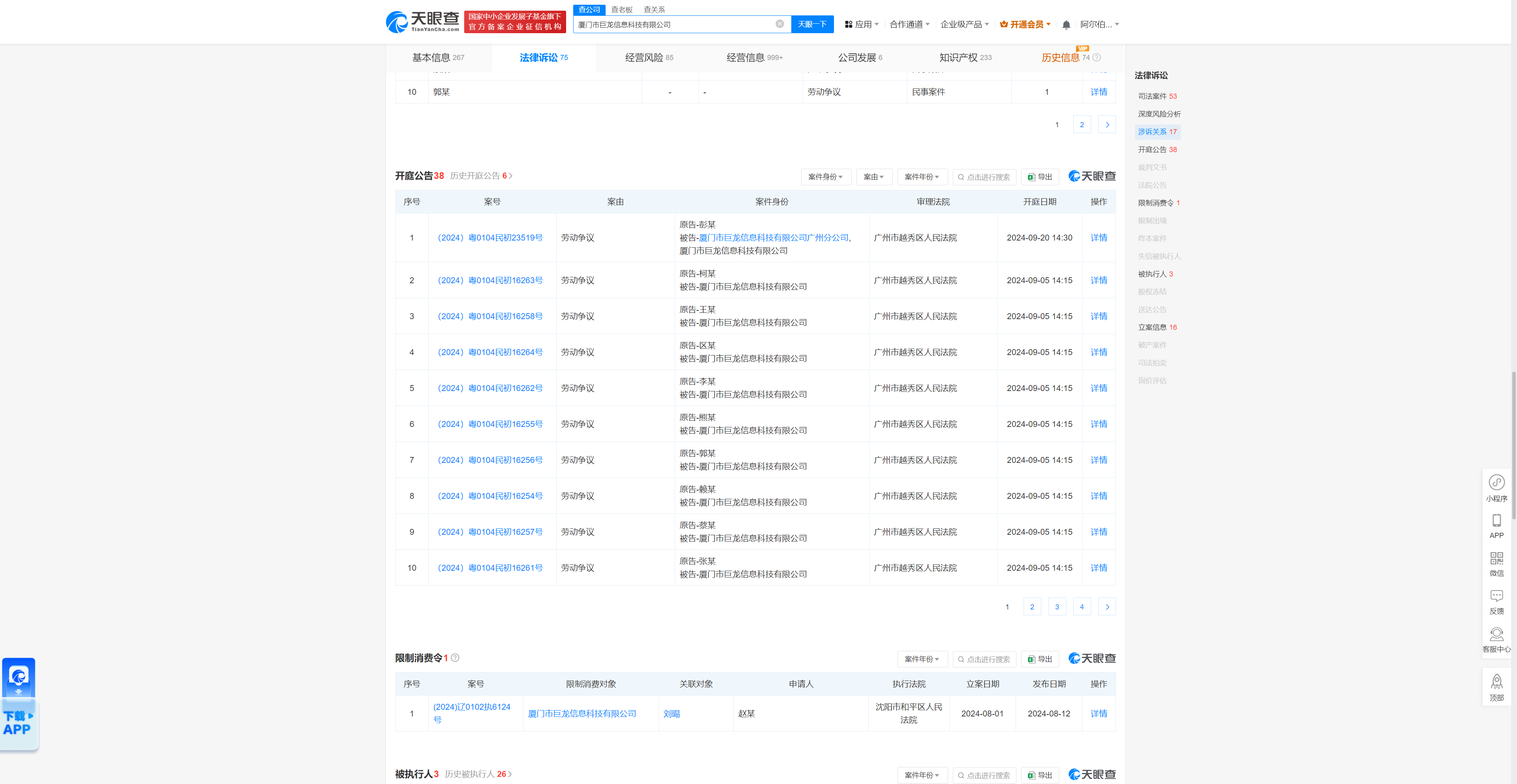Screen dimensions: 1517x784
Task: Open the notification bell
Action: [x=1066, y=25]
